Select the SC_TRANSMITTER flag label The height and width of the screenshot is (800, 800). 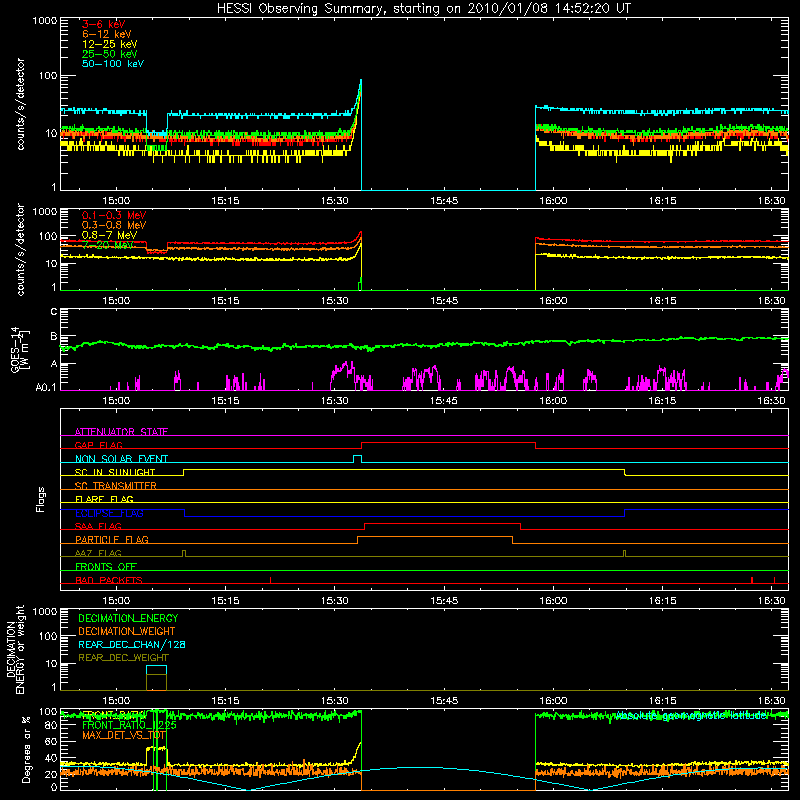coord(116,485)
